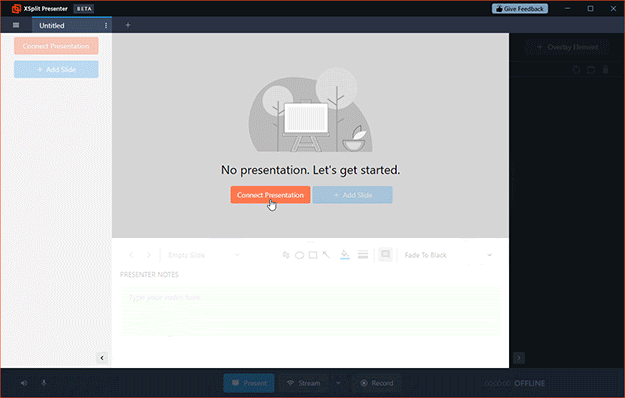625x398 pixels.
Task: Click Give Feedback in the title bar
Action: tap(520, 9)
